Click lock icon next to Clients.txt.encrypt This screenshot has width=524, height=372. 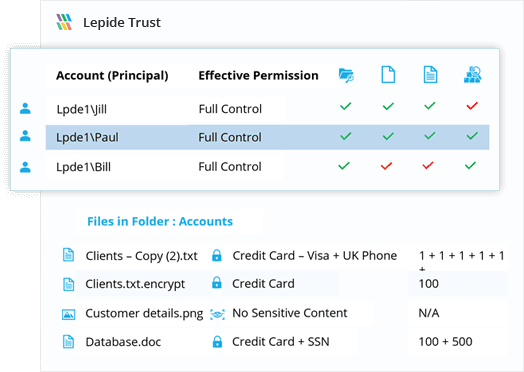click(217, 283)
